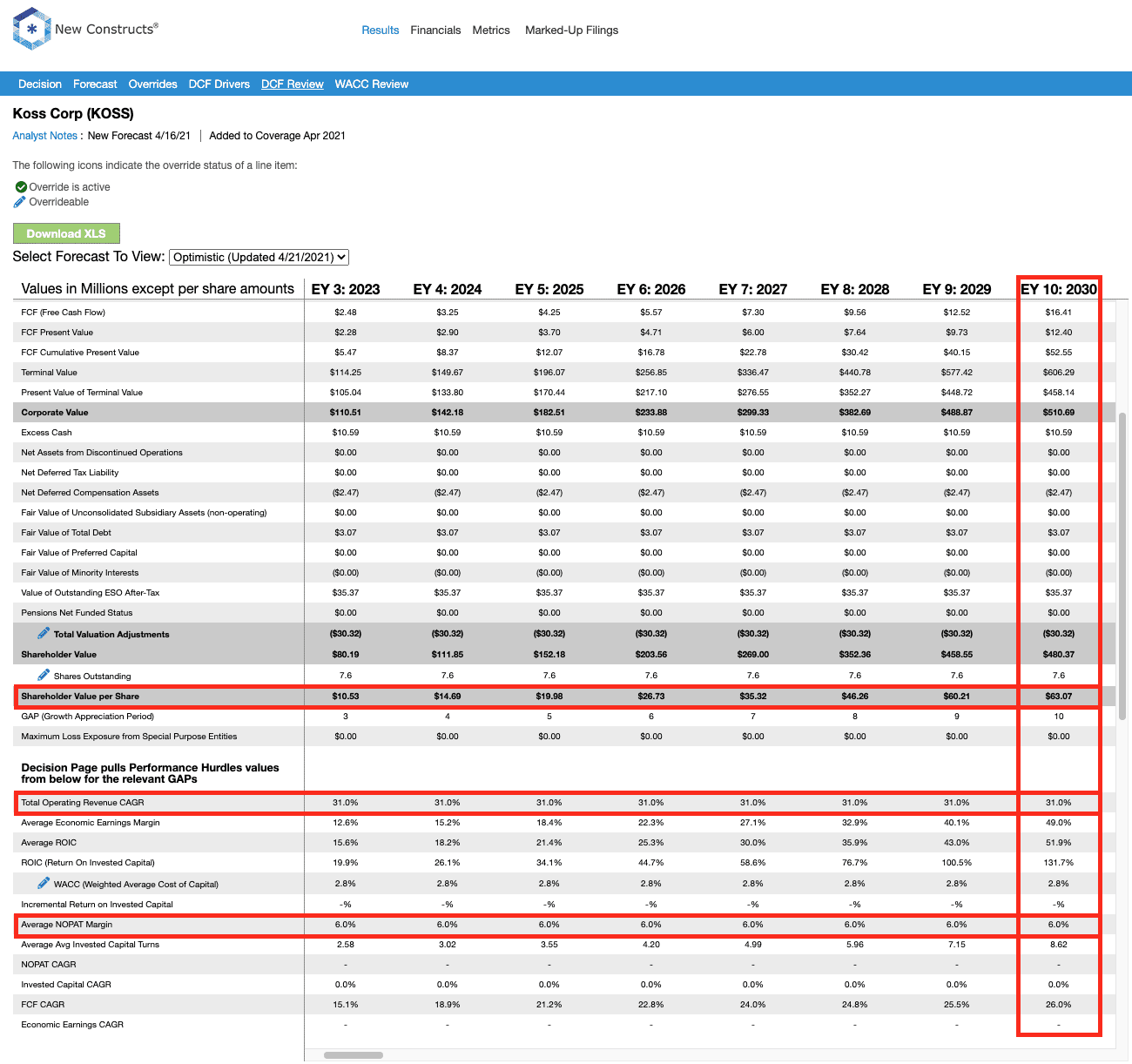Open the Results tab

click(x=381, y=30)
